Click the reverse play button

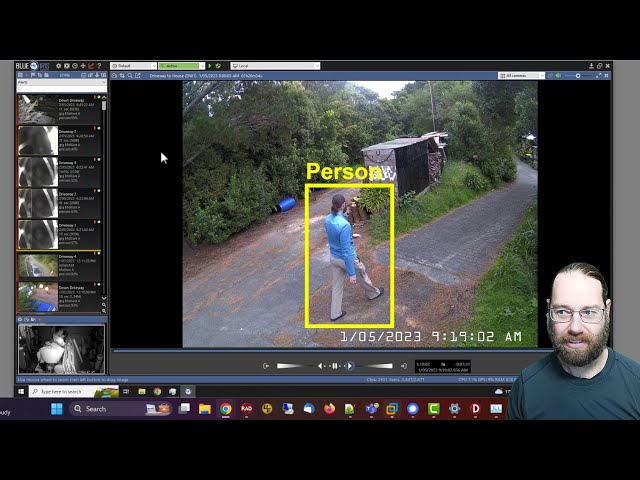point(320,366)
